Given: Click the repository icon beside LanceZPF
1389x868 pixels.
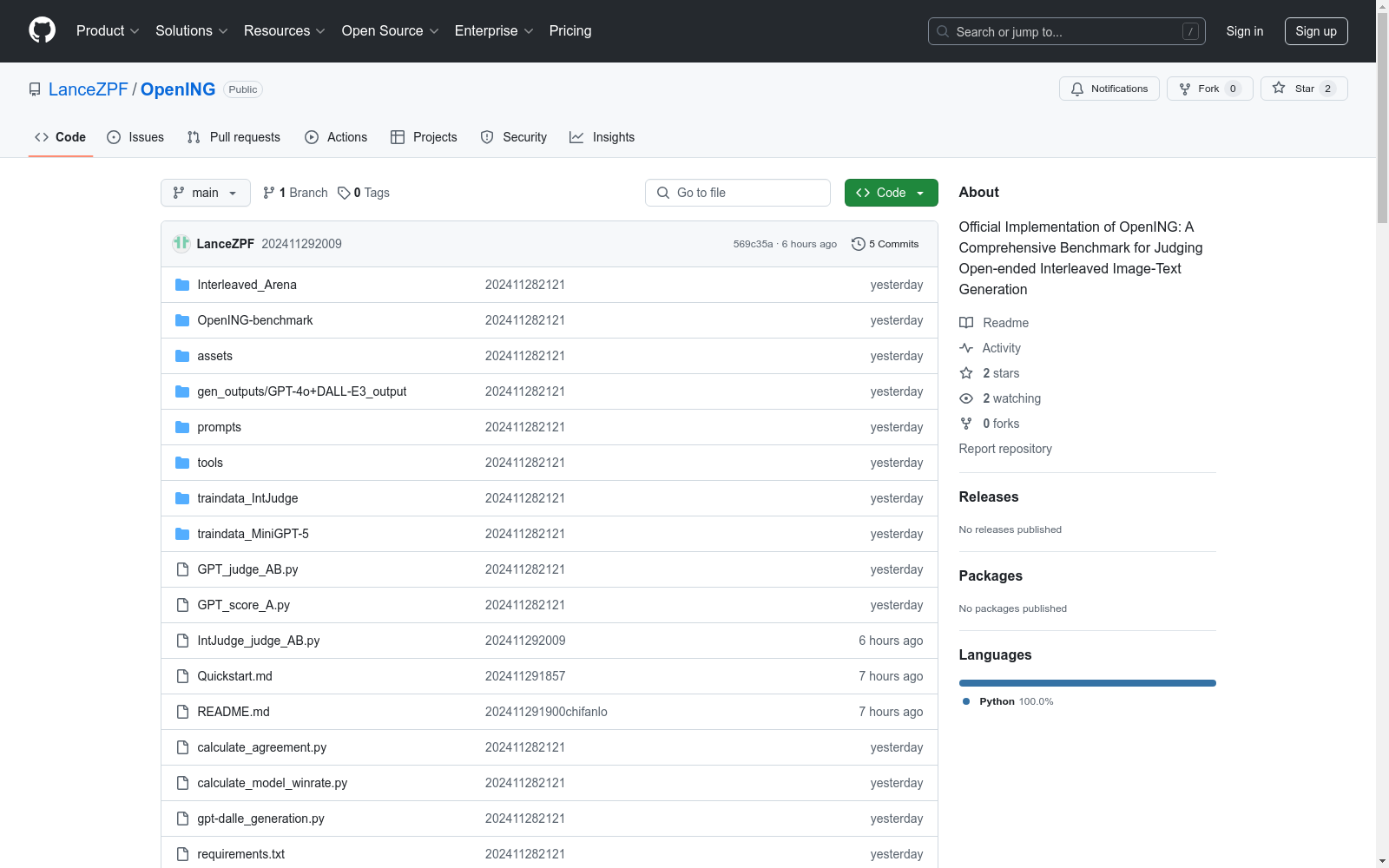Looking at the screenshot, I should 35,89.
